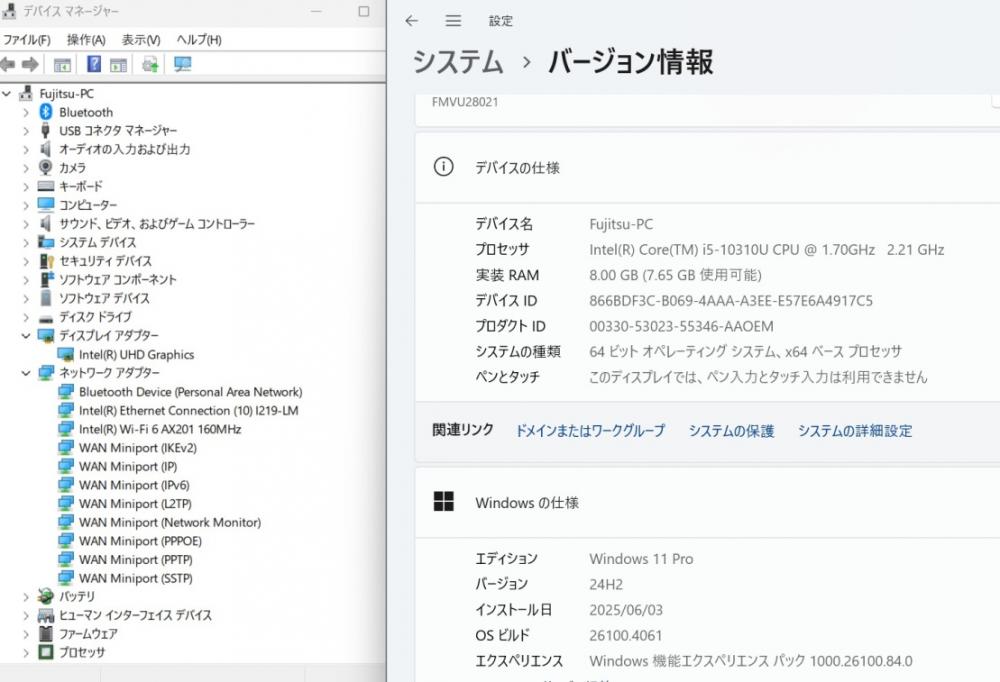
Task: Open the Settings hamburger navigation menu
Action: 453,20
